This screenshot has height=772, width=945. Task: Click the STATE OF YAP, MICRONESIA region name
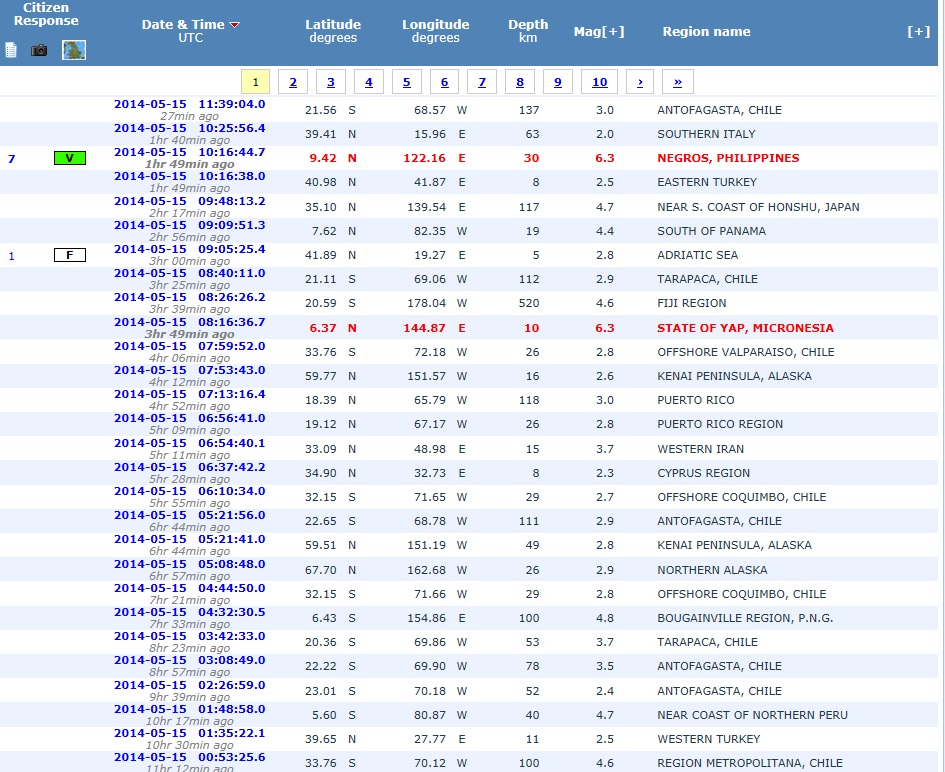point(746,328)
